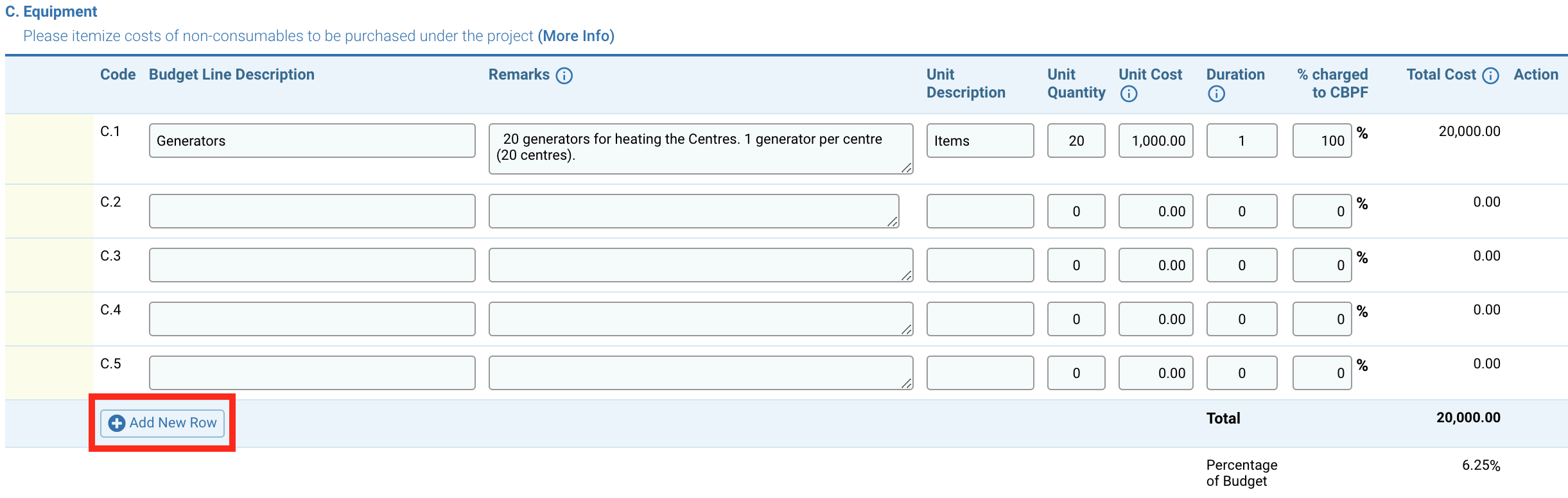Click the % charged to CBPF column header
This screenshot has width=1568, height=498.
point(1333,83)
